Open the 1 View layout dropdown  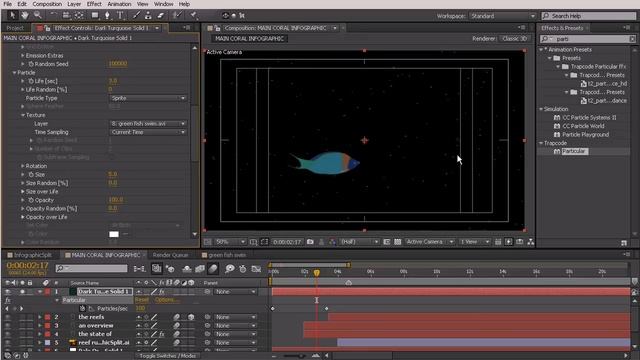[474, 242]
